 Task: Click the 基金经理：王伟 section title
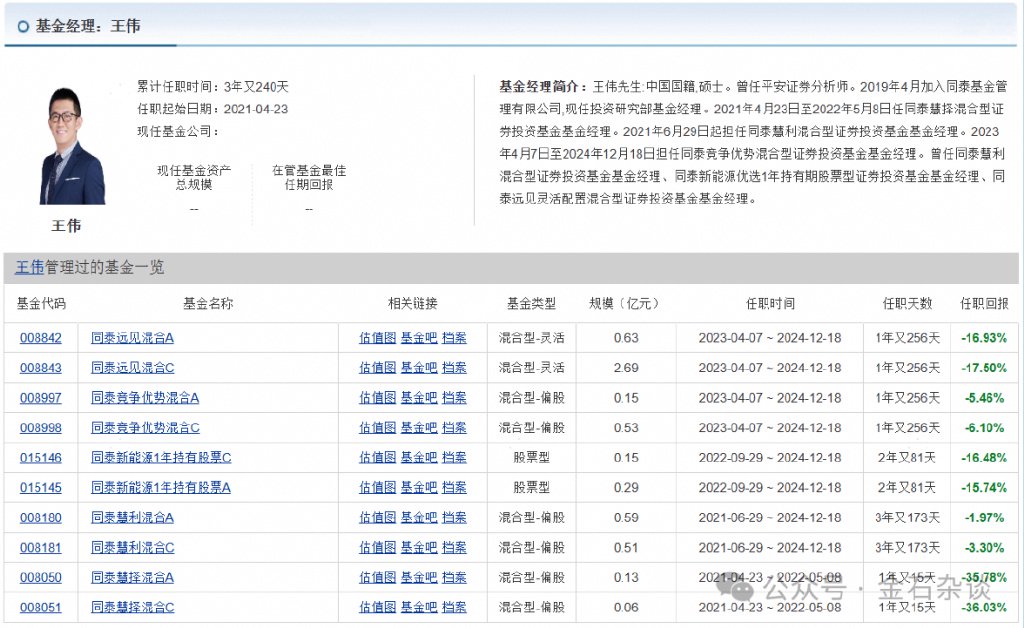tap(88, 26)
